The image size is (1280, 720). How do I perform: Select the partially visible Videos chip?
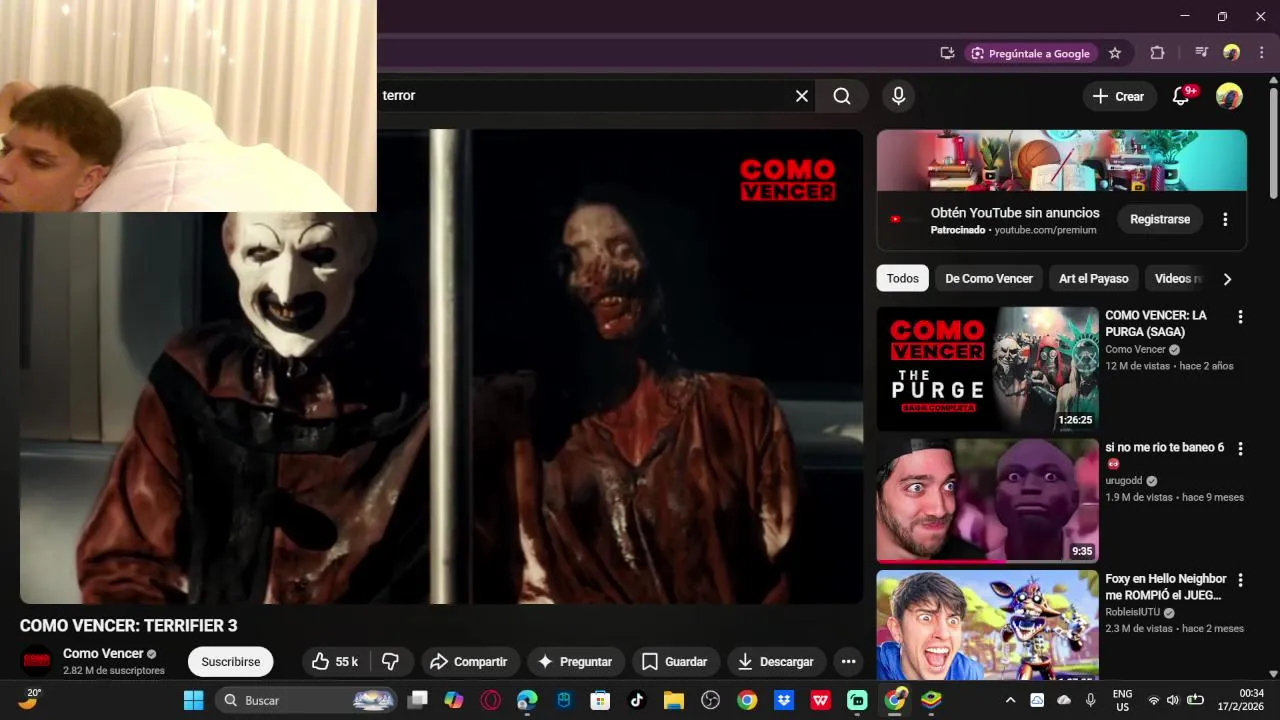(1176, 279)
